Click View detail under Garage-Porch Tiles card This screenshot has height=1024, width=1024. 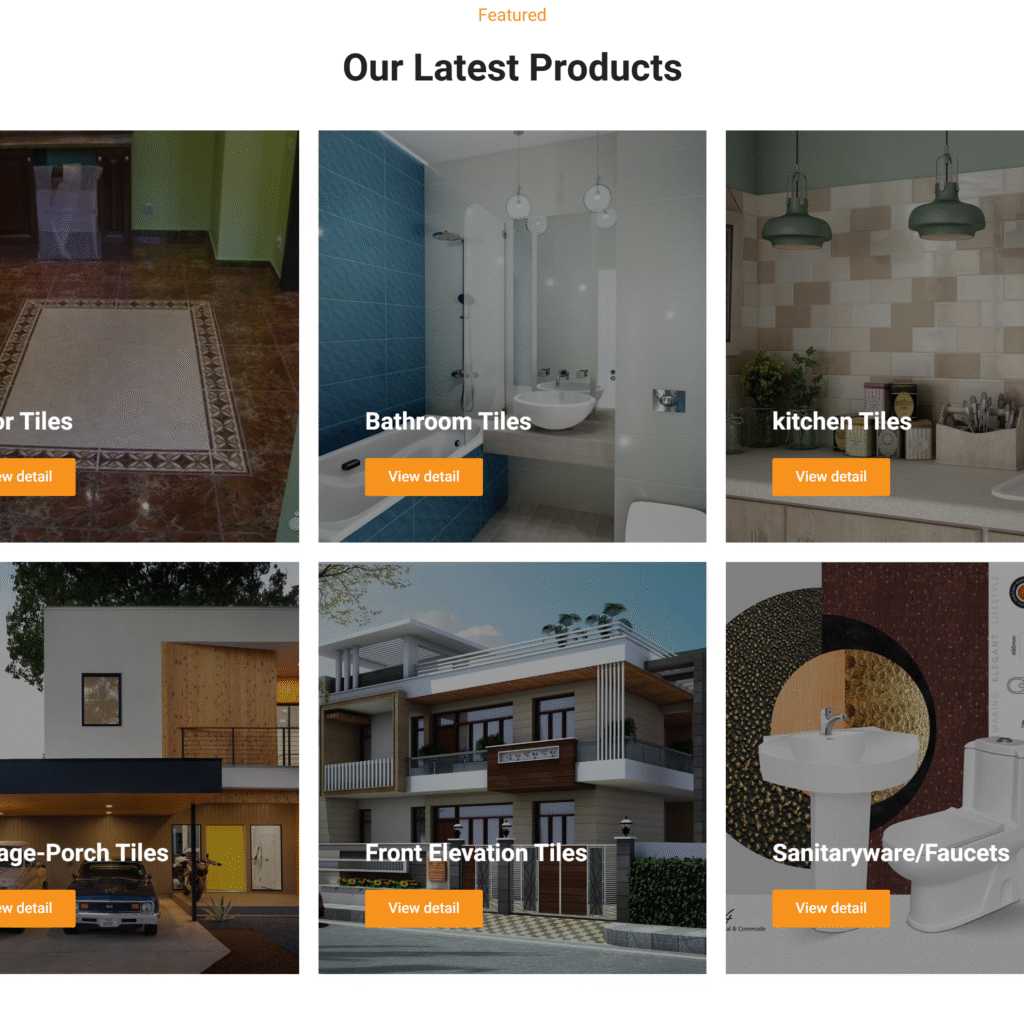pyautogui.click(x=37, y=908)
